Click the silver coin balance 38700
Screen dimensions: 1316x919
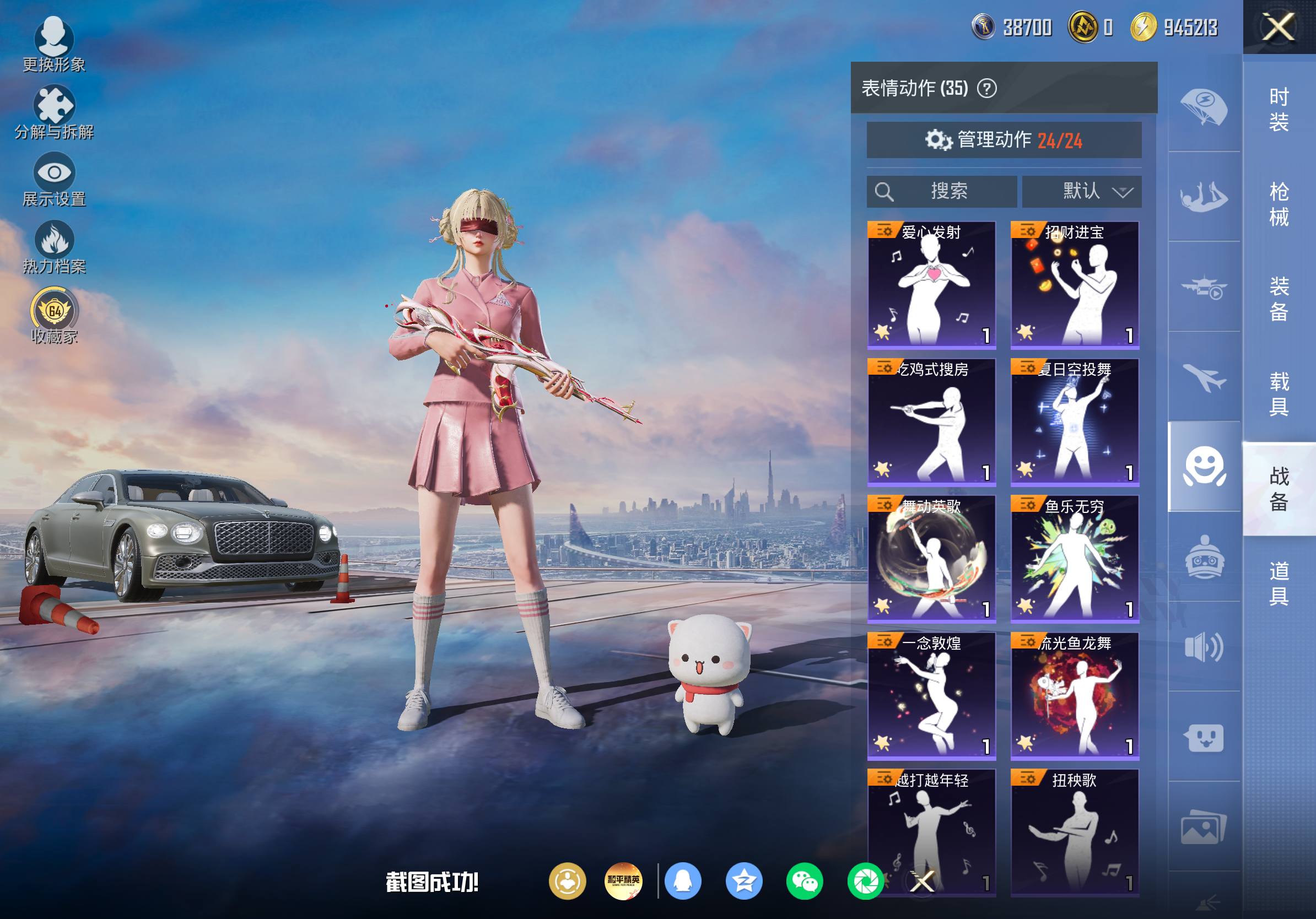(x=1012, y=27)
